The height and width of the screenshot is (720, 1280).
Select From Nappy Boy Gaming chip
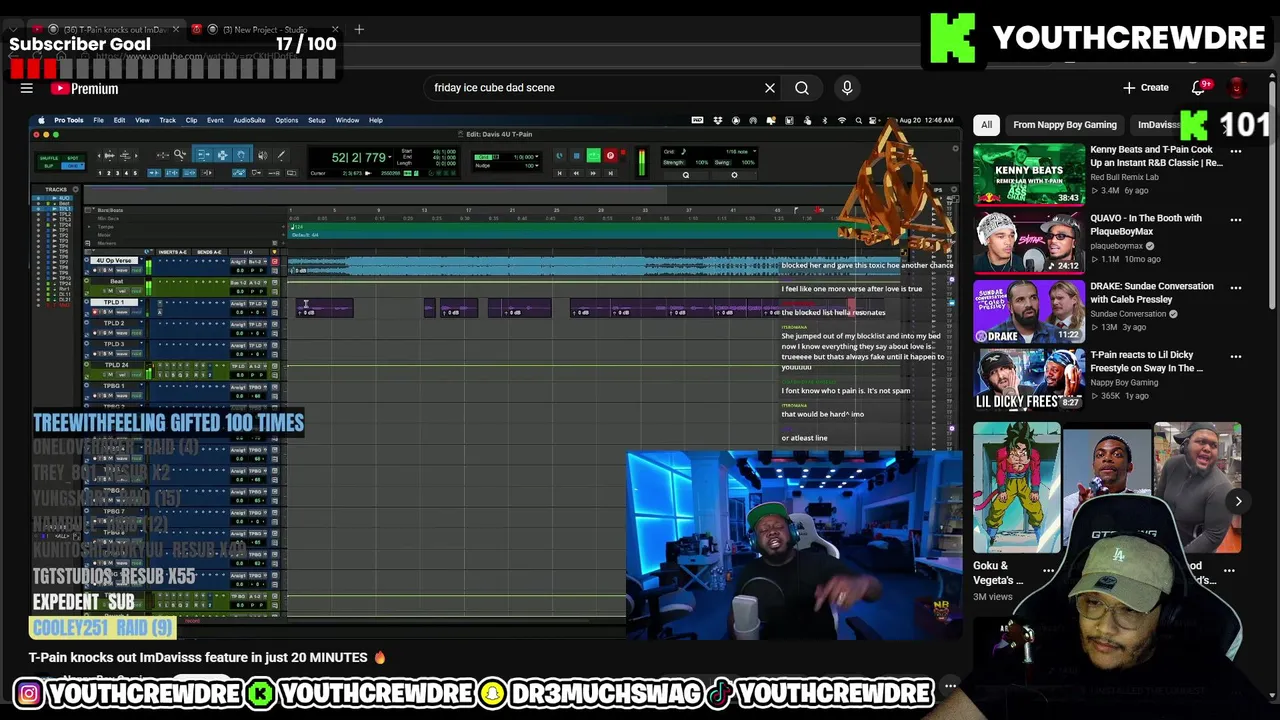[x=1064, y=125]
